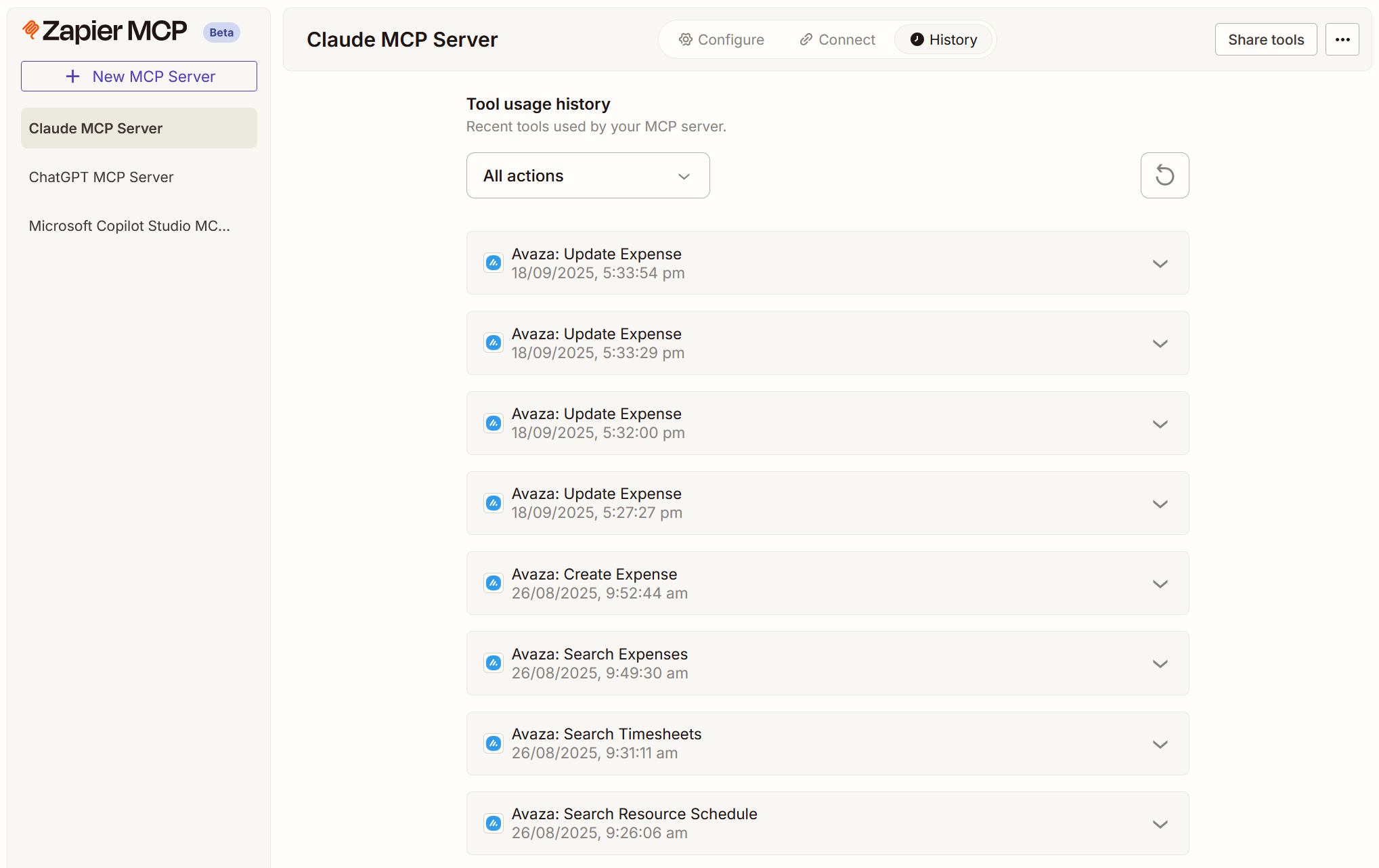Screen dimensions: 1379x868
Task: Switch to the Connect tab
Action: pos(837,39)
